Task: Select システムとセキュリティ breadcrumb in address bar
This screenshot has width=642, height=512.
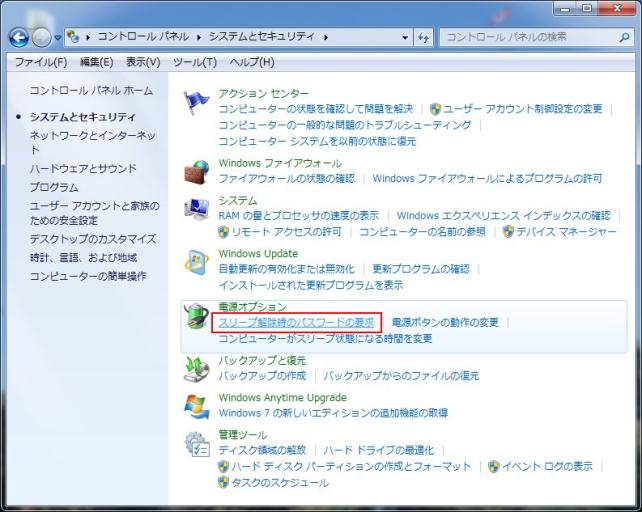Action: point(262,37)
